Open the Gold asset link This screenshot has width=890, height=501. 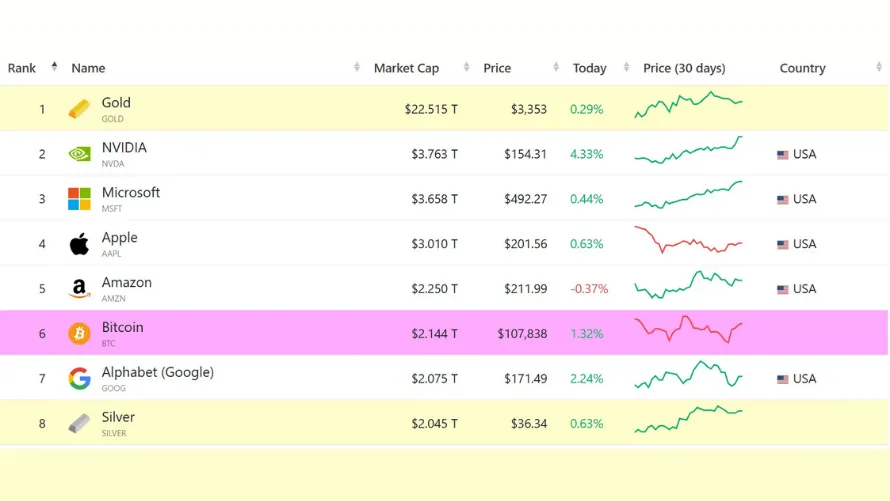116,103
